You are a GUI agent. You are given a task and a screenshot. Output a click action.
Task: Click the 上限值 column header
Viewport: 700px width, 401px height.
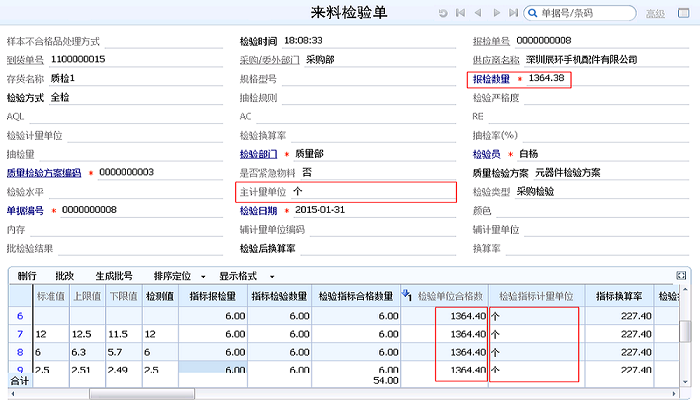87,296
